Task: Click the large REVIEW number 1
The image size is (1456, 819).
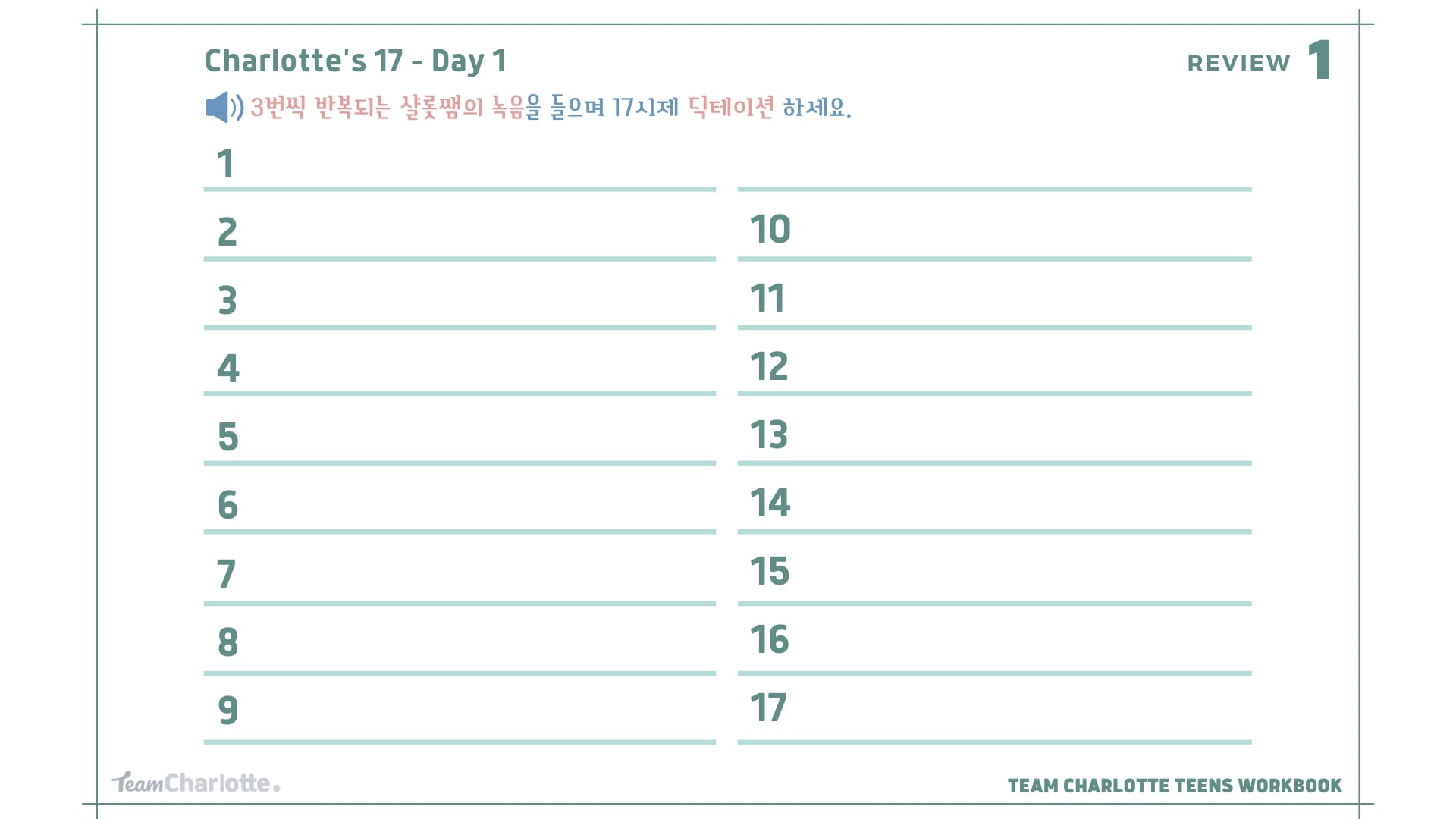Action: (x=1319, y=60)
